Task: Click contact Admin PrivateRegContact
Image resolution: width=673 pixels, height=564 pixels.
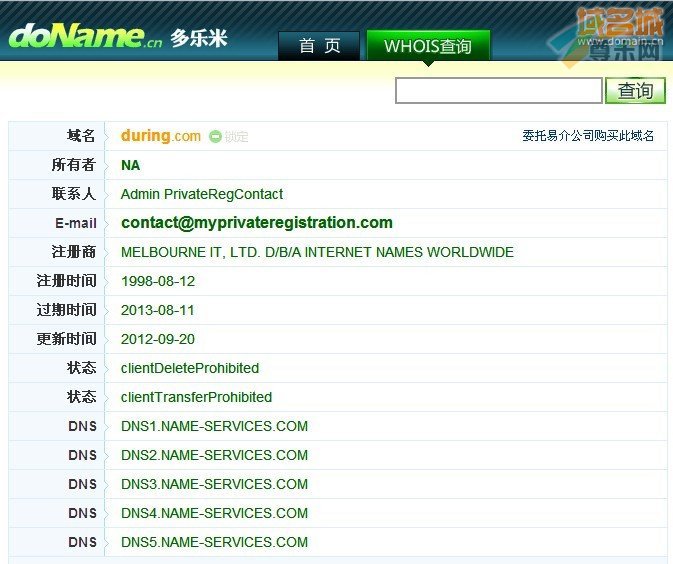Action: (x=202, y=194)
